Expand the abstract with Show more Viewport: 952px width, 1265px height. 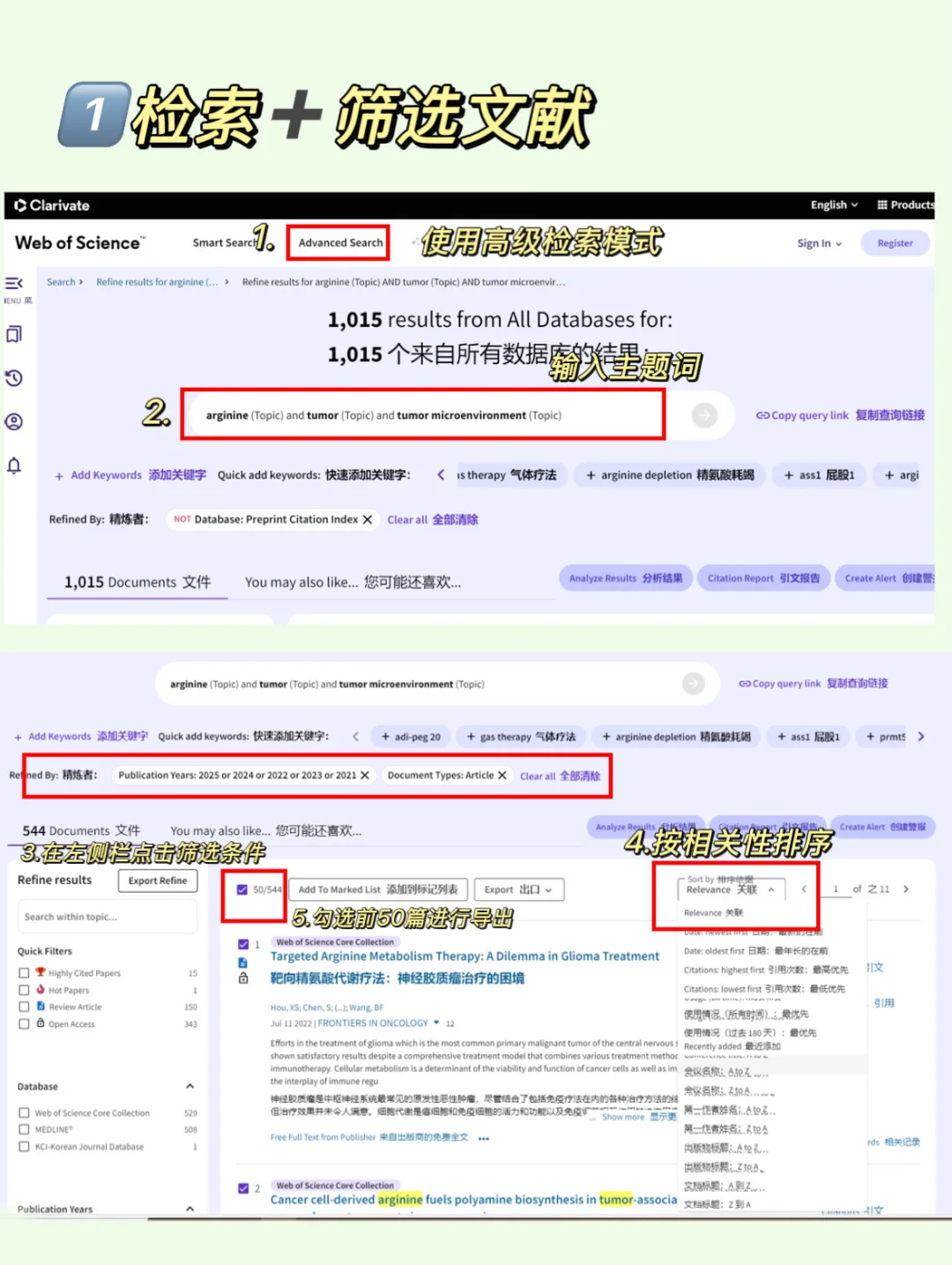pos(623,1117)
